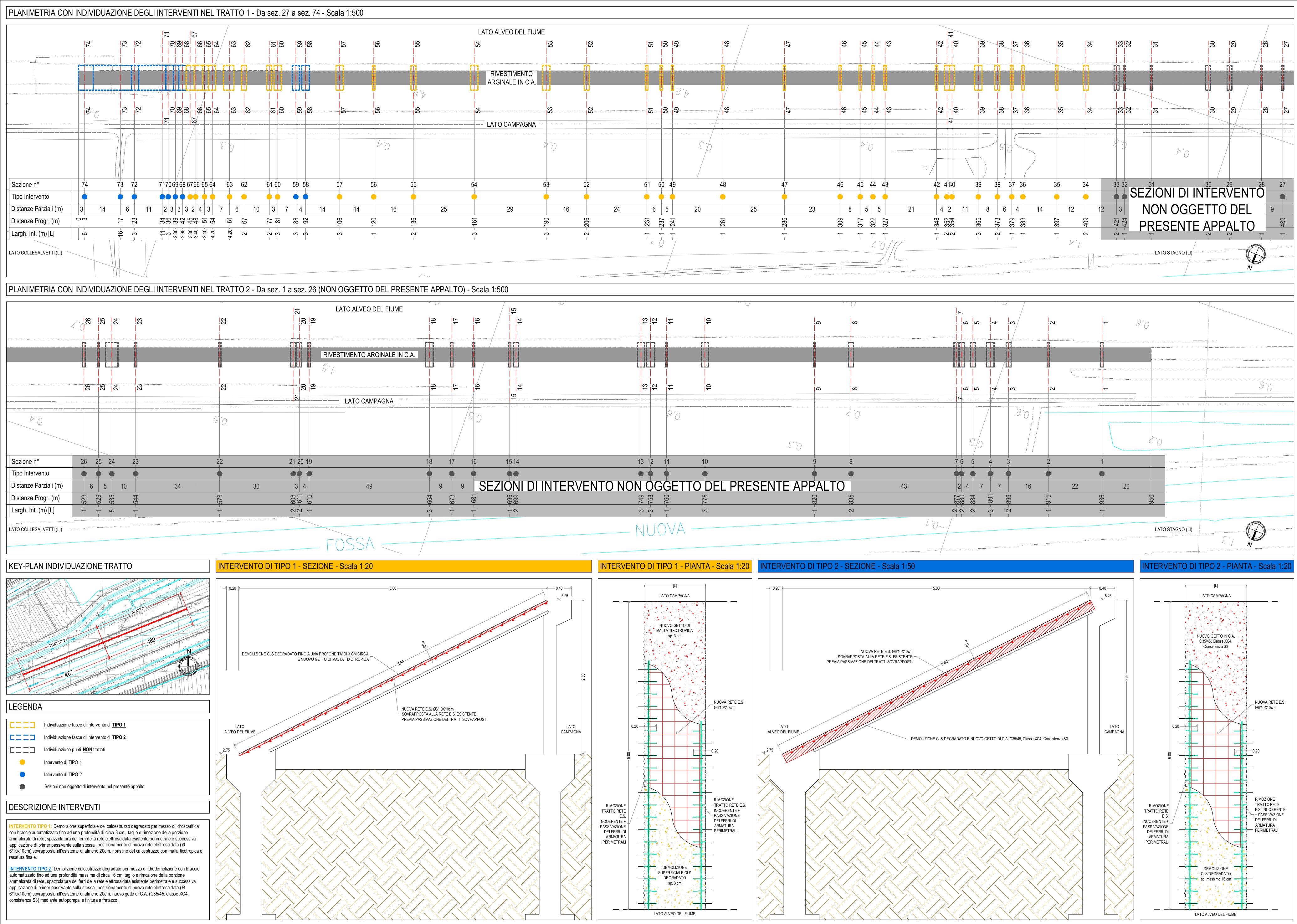Click 'DEMOLIZIONE SUPERFICIALE CLS DEGRADATO sp. 3 cm' note
The width and height of the screenshot is (1297, 924).
click(674, 875)
